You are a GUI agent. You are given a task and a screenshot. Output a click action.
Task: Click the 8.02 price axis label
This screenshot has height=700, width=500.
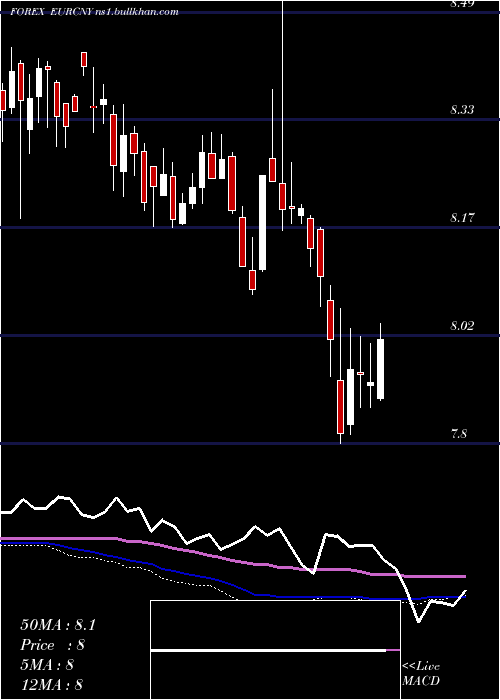point(462,326)
